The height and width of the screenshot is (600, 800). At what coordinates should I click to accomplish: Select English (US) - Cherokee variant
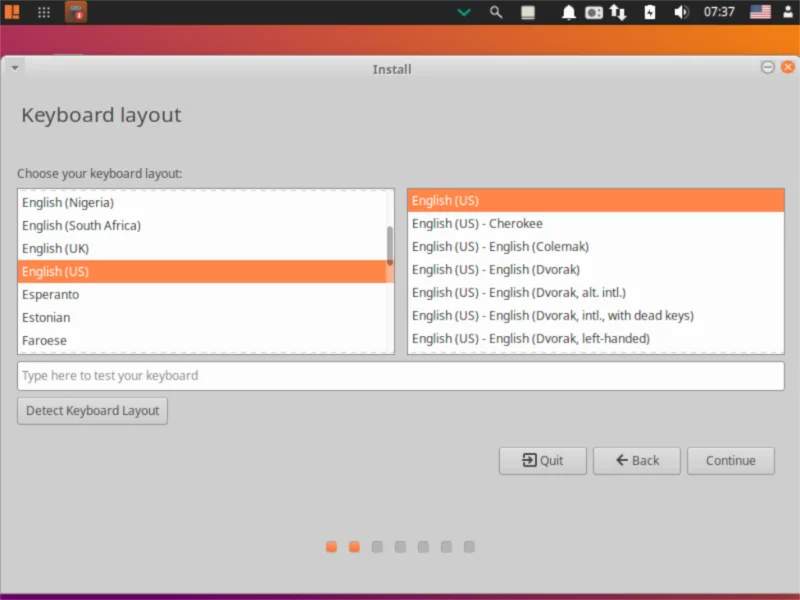pos(596,223)
